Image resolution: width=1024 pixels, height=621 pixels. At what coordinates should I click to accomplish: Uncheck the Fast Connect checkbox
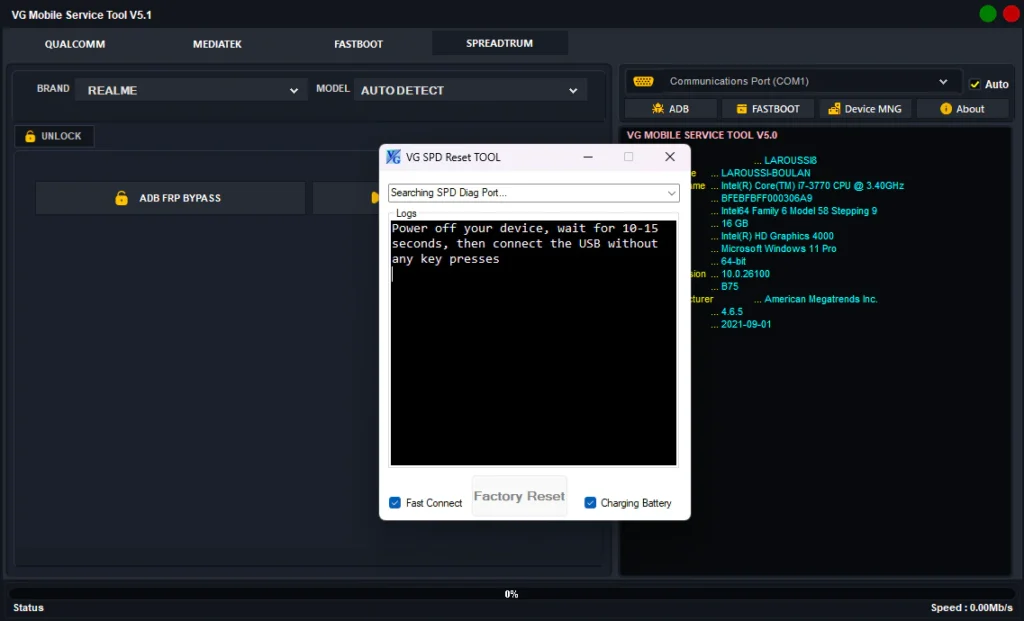395,503
